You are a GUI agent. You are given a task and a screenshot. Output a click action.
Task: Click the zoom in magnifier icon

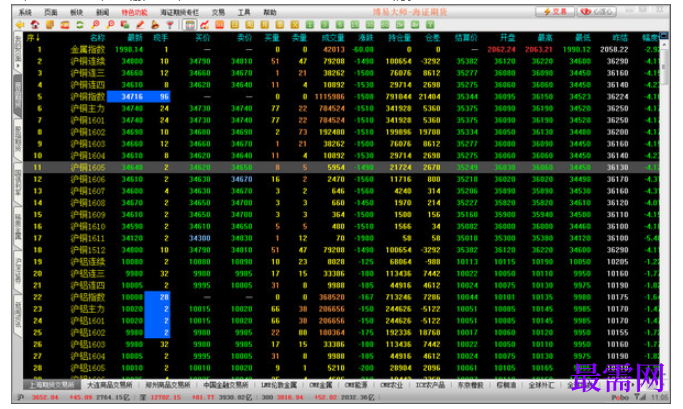pyautogui.click(x=95, y=25)
